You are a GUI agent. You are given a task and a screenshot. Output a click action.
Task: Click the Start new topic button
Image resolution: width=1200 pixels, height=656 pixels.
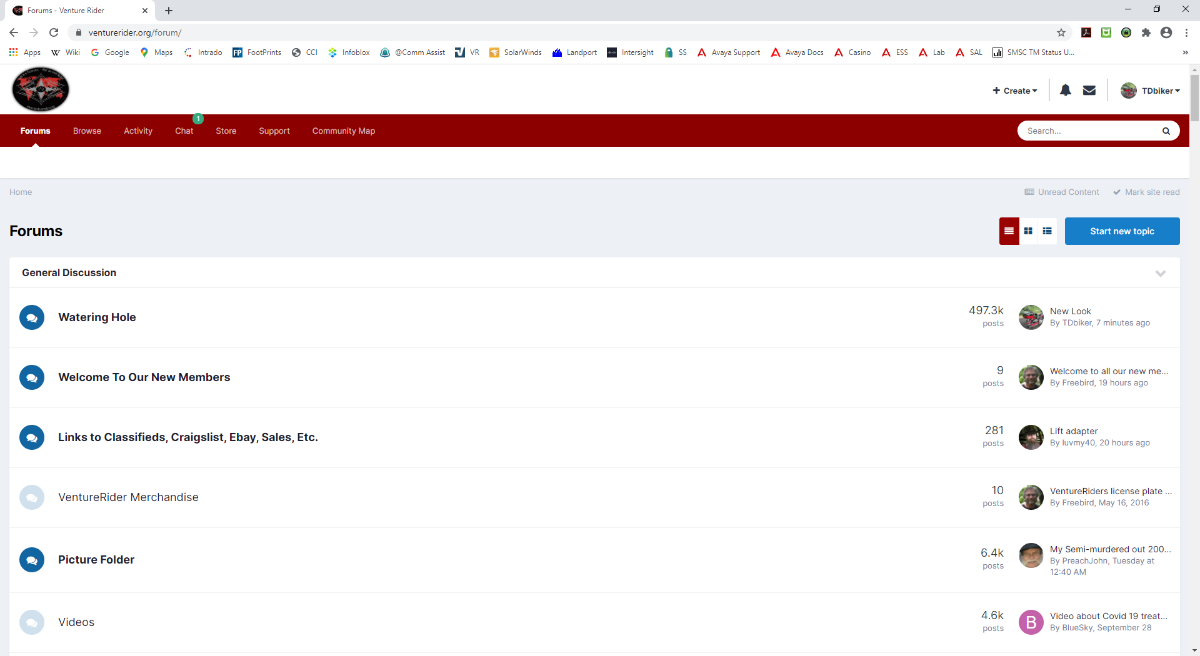1122,231
